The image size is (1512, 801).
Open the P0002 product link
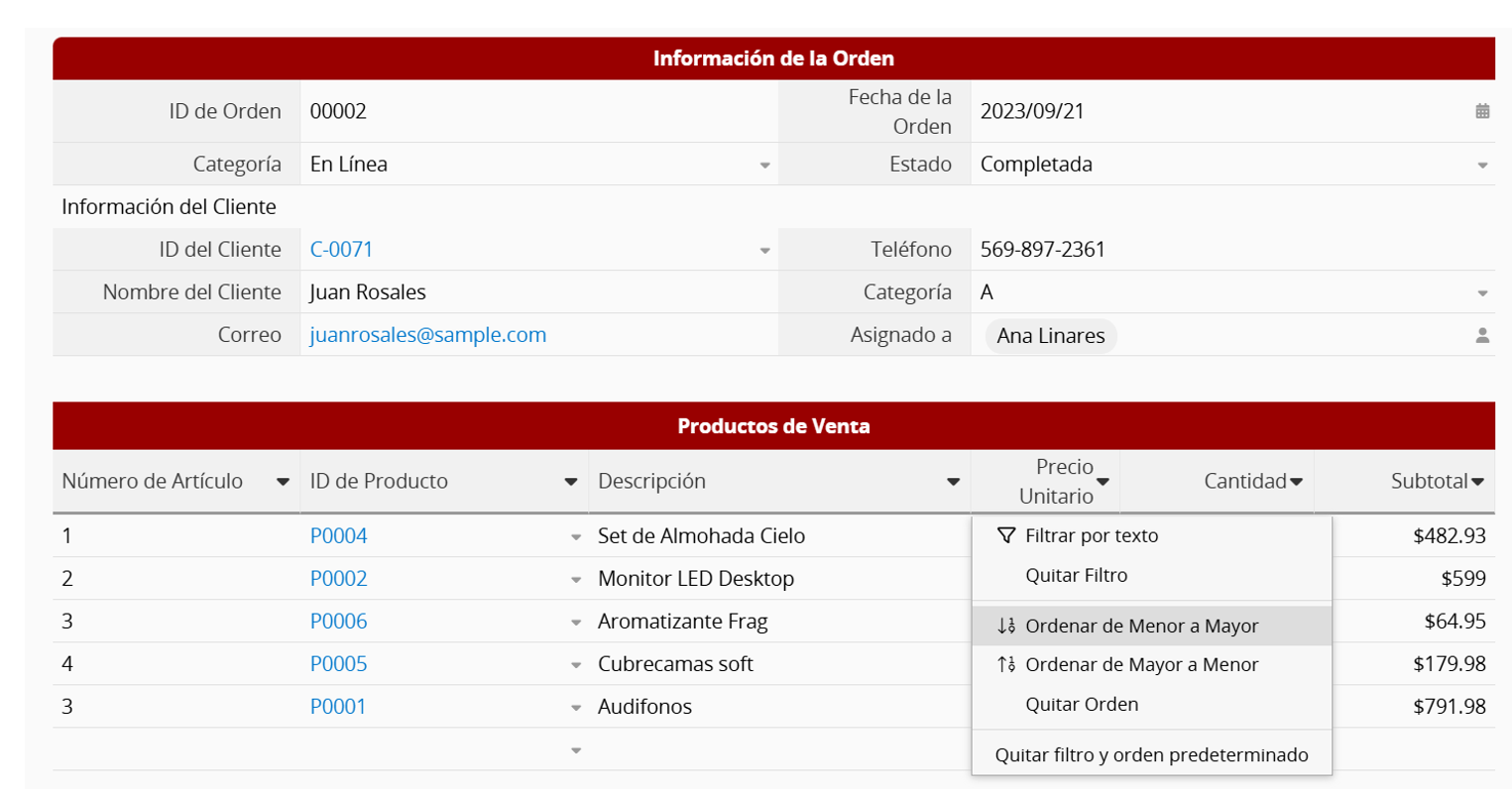pos(338,578)
